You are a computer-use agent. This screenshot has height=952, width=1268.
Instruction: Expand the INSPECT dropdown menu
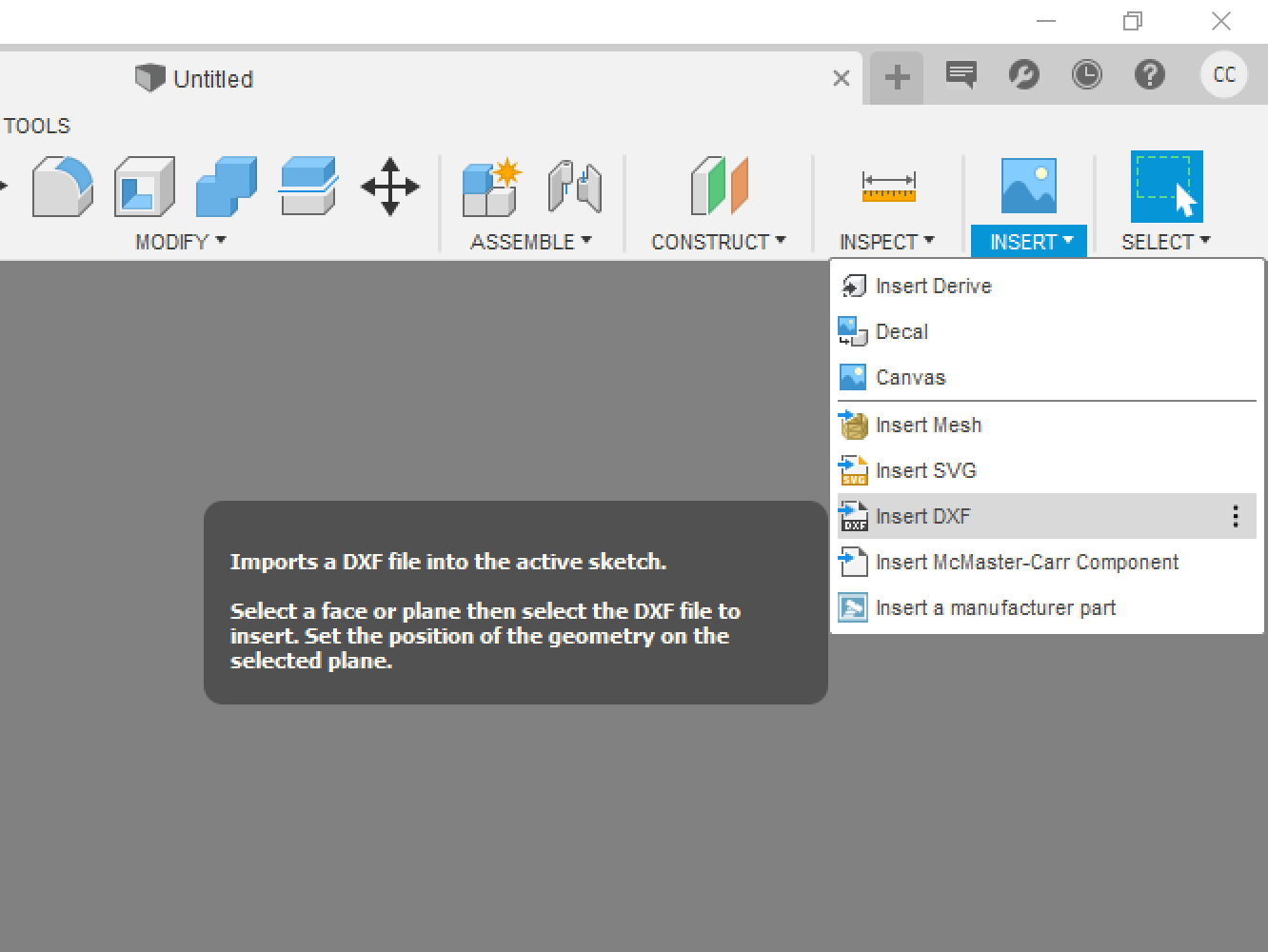pyautogui.click(x=887, y=242)
